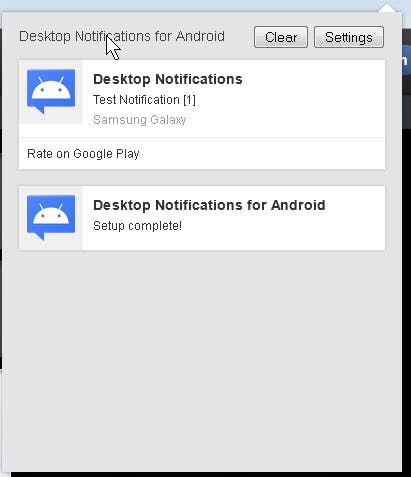Open the Settings button
The height and width of the screenshot is (477, 411).
[x=349, y=37]
